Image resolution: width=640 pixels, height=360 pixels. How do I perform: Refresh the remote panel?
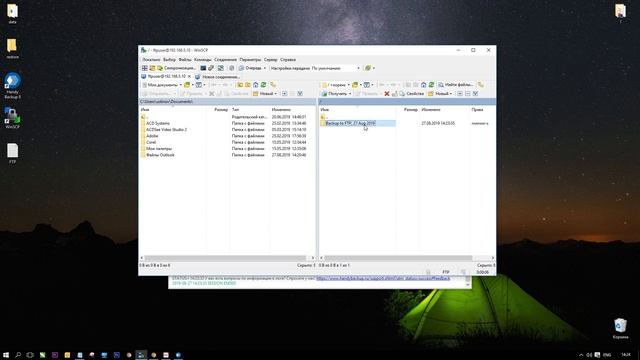pos(431,85)
